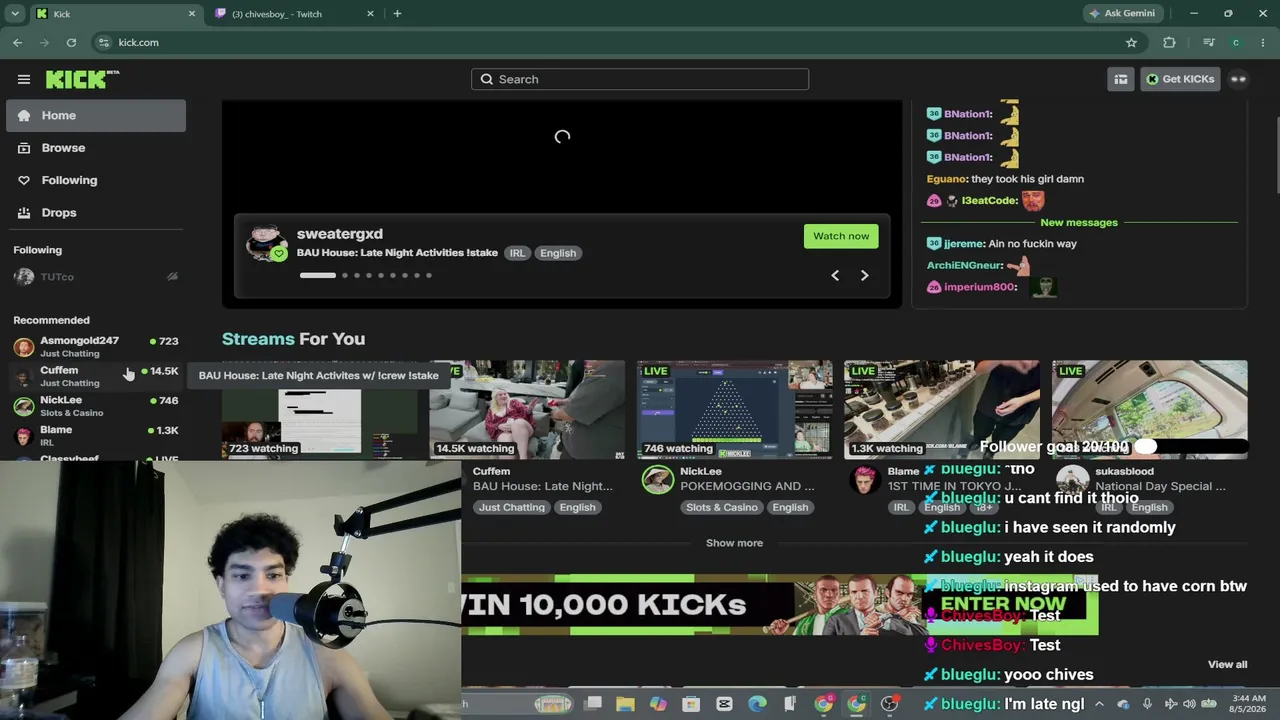This screenshot has height=720, width=1280.
Task: Click the Kick logo in the header
Action: click(x=82, y=79)
